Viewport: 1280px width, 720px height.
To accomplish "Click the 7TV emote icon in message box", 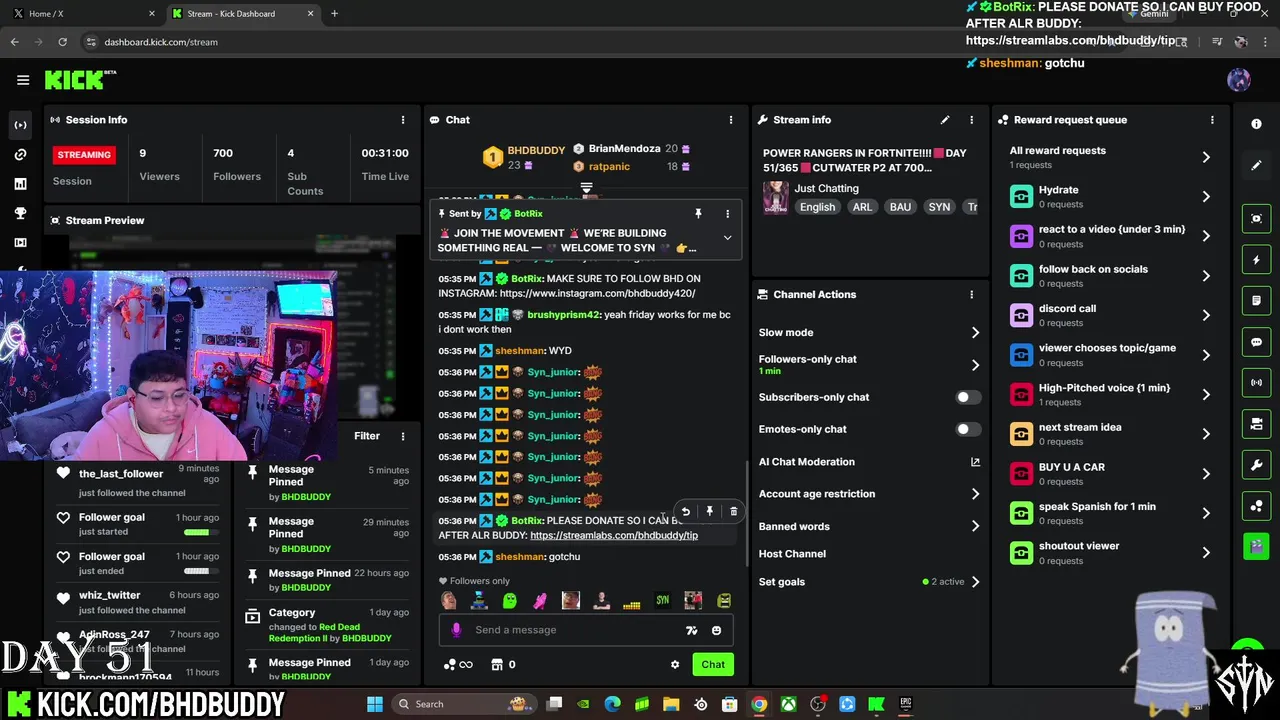I will [x=691, y=630].
